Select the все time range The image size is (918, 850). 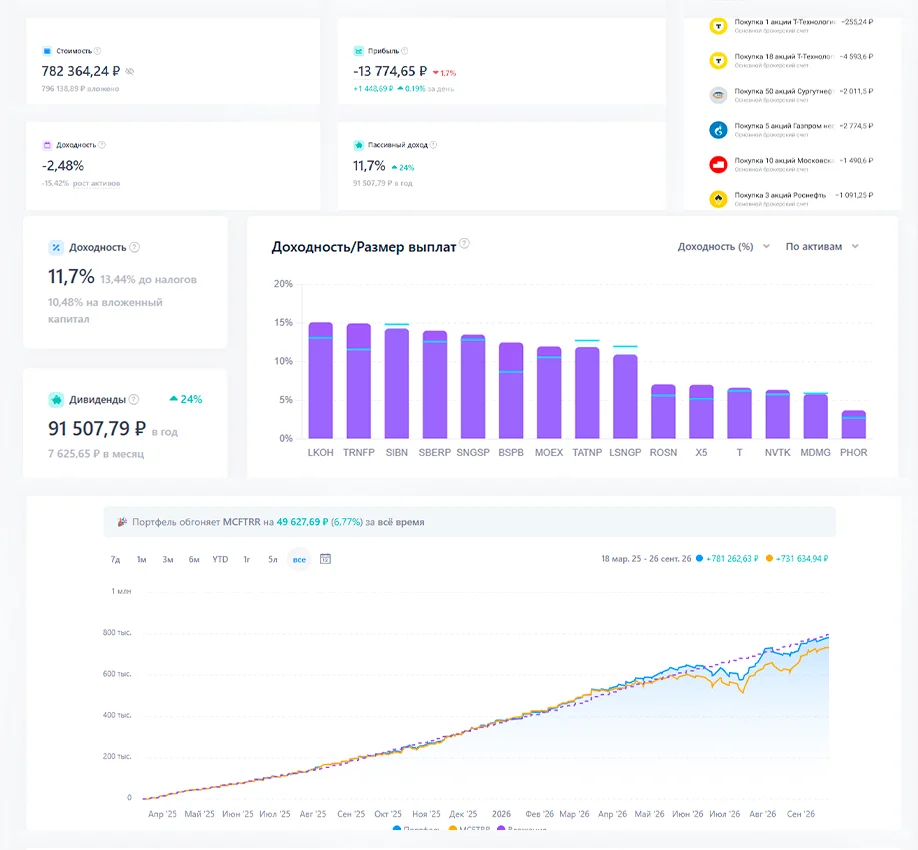pos(299,560)
